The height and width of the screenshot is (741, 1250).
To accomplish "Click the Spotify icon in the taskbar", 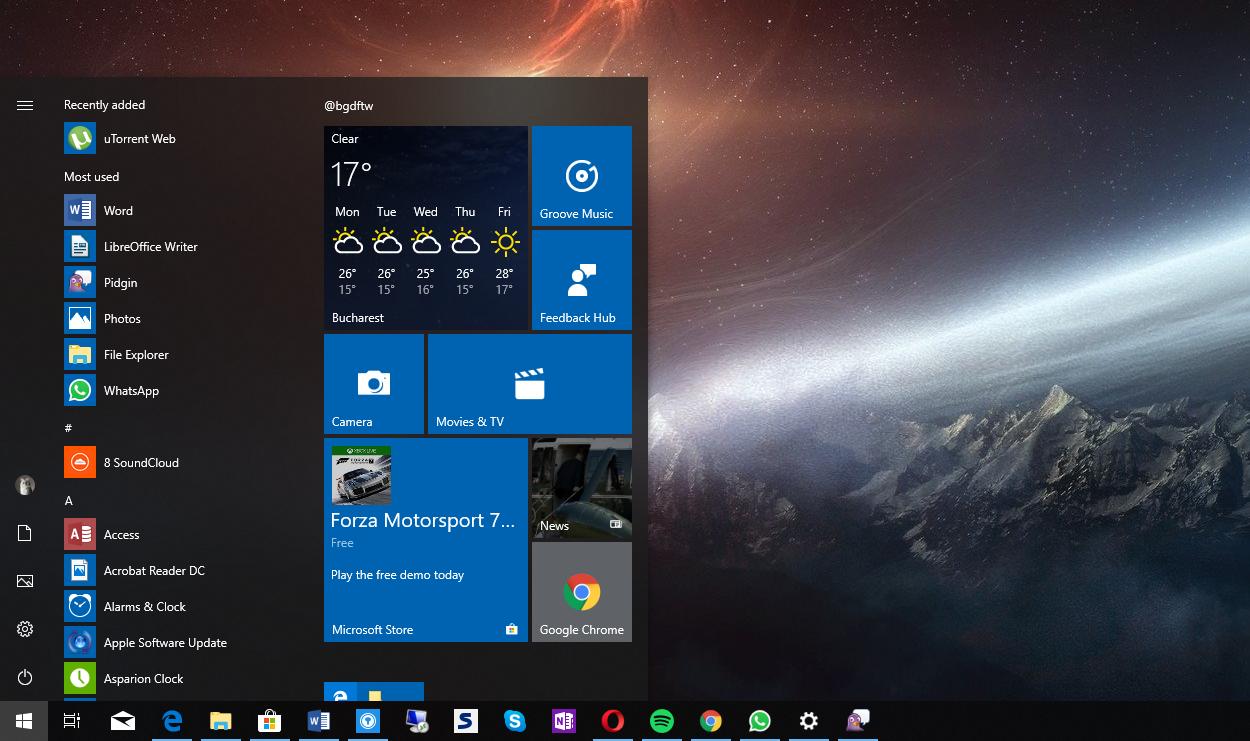I will click(x=661, y=721).
